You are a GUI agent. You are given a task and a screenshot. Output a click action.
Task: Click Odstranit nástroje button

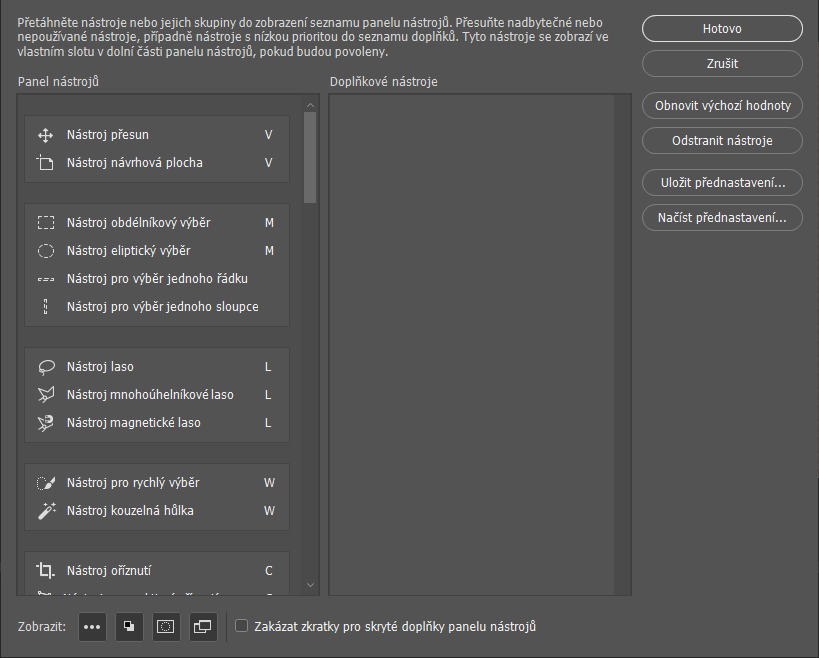(722, 140)
